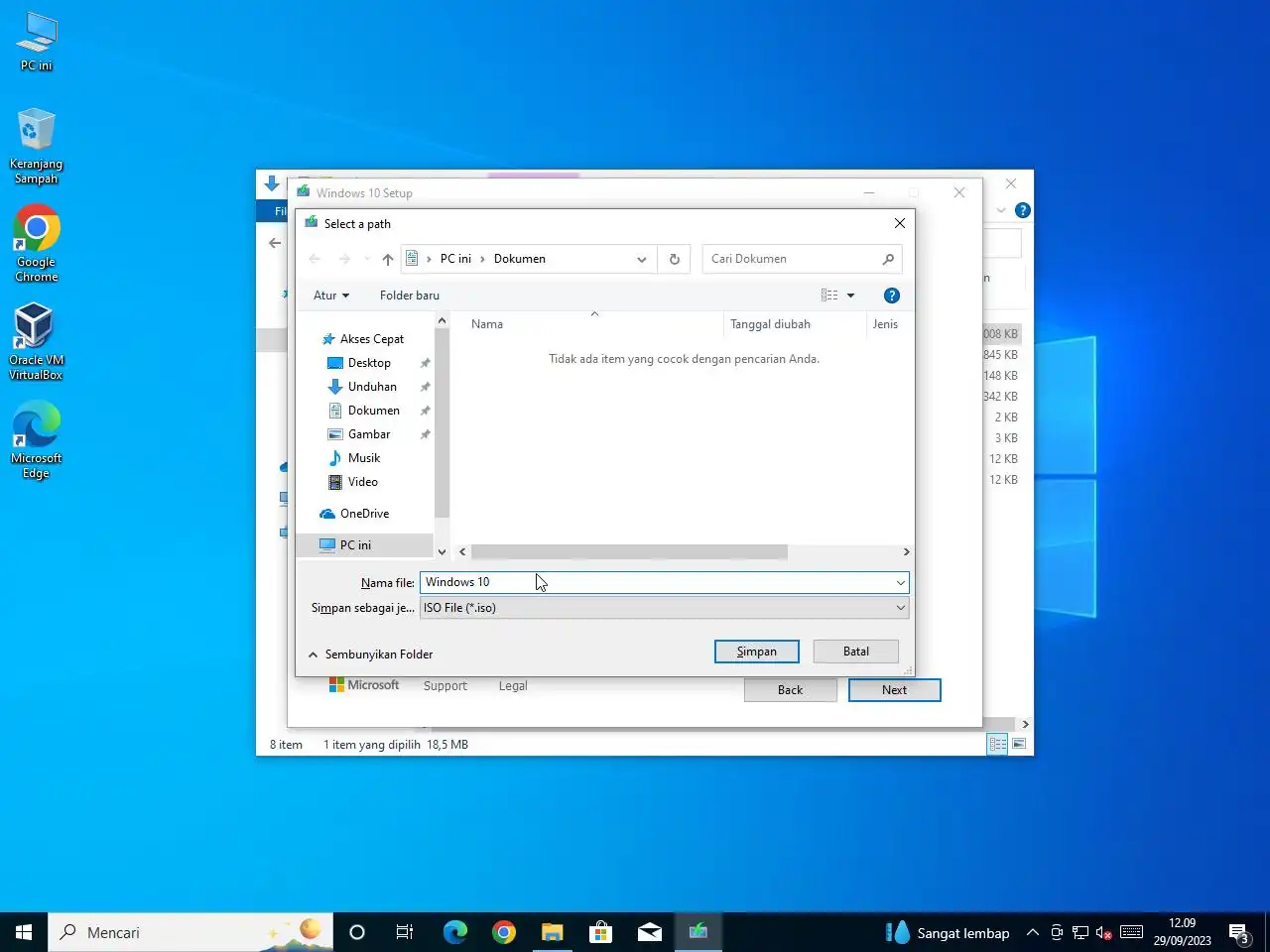Image resolution: width=1270 pixels, height=952 pixels.
Task: Select Gambar in the navigation pane
Action: click(369, 434)
